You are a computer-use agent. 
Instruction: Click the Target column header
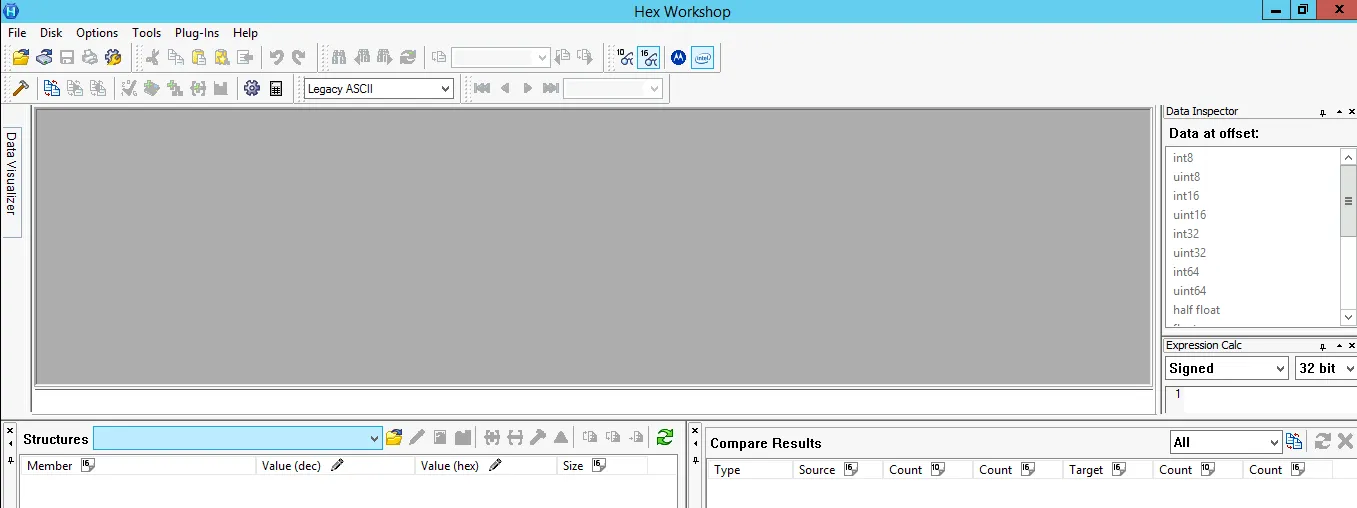pyautogui.click(x=1107, y=470)
